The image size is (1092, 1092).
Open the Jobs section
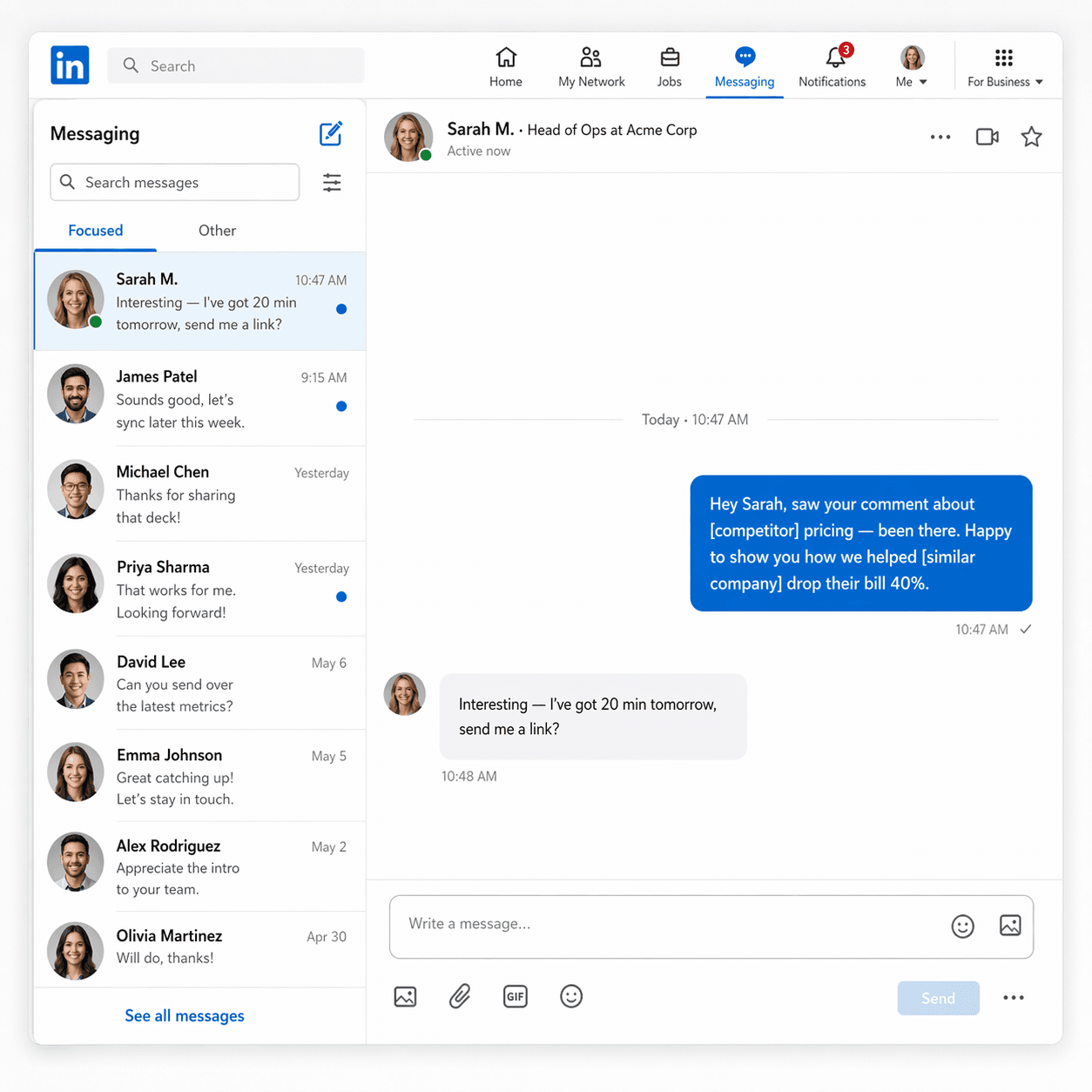670,67
